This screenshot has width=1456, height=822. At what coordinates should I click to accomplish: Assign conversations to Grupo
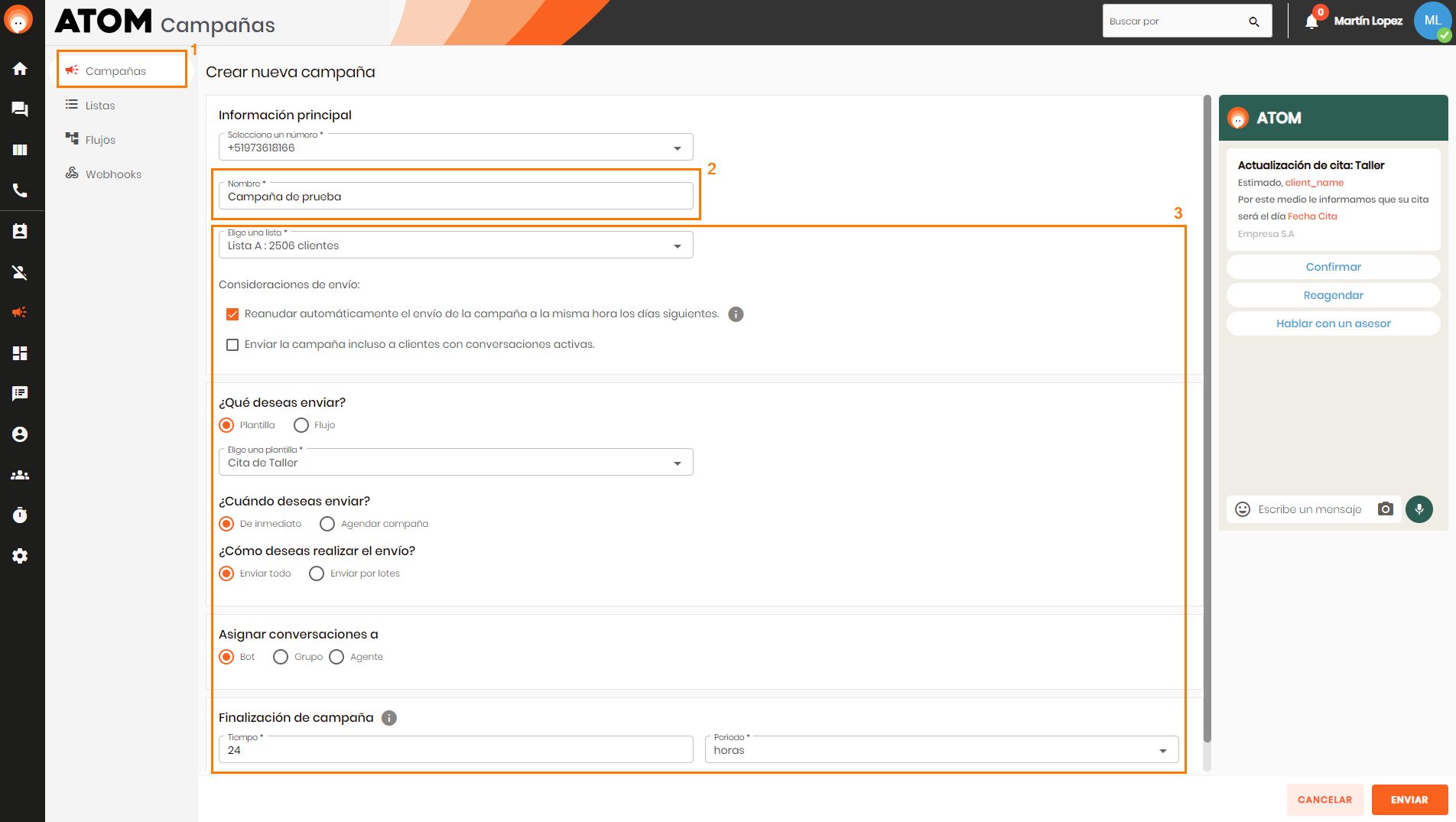[x=281, y=657]
